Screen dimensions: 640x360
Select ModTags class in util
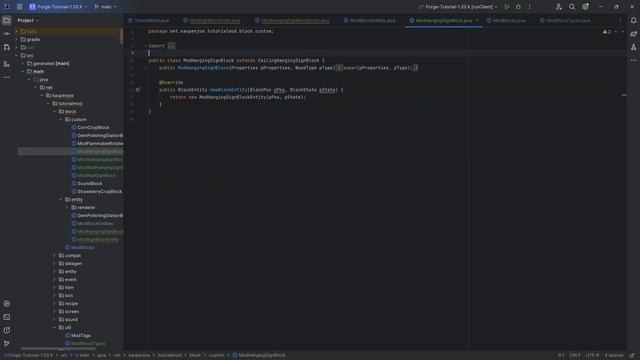pos(81,336)
